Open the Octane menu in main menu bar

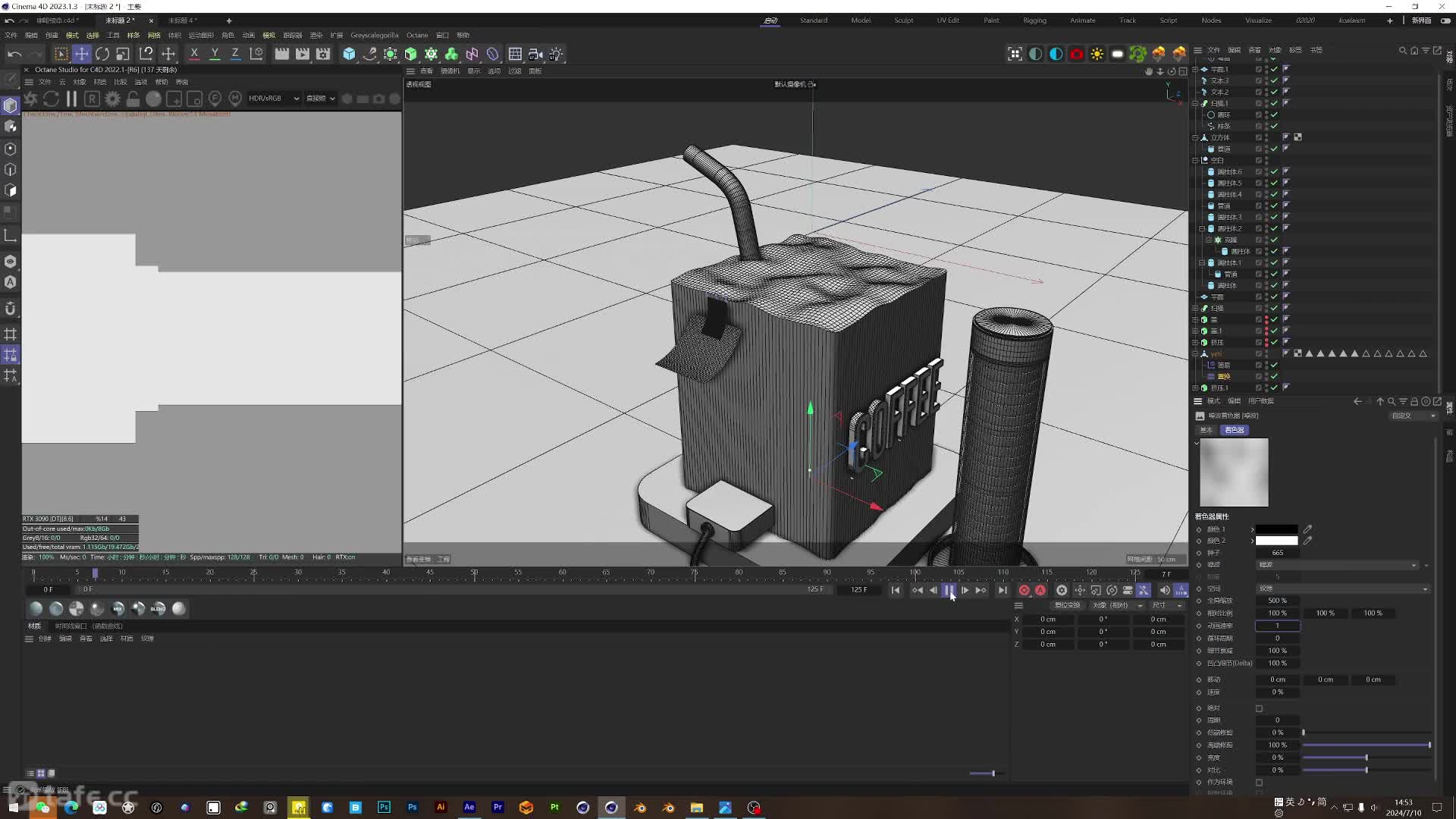pos(417,35)
